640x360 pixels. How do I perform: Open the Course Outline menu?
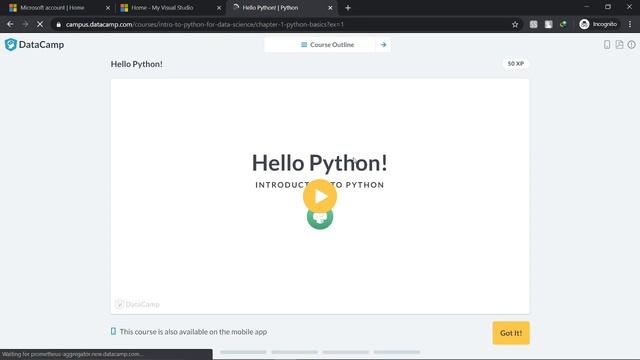pos(327,44)
